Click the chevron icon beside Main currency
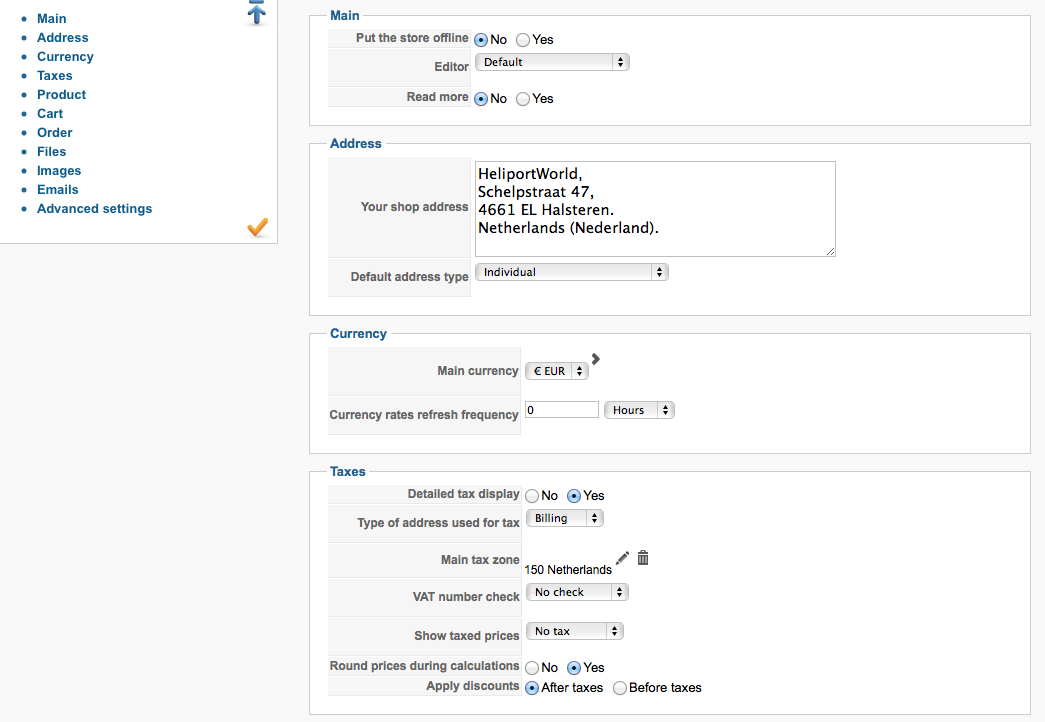 coord(596,359)
